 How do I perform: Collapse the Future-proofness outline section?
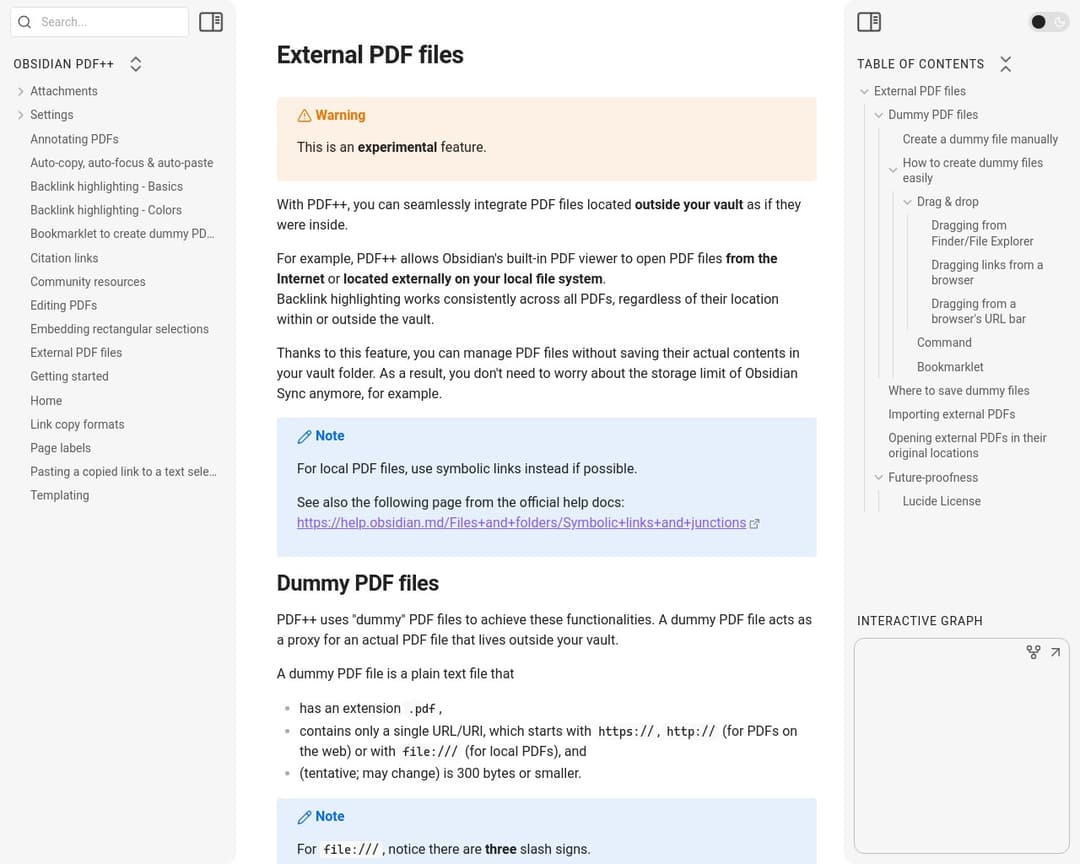click(879, 478)
